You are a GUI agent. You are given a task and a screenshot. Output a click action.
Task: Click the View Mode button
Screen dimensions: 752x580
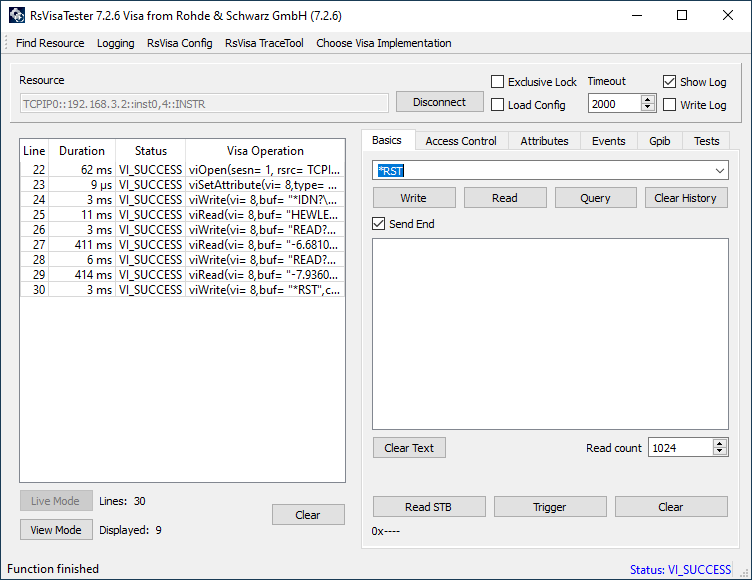(x=56, y=530)
